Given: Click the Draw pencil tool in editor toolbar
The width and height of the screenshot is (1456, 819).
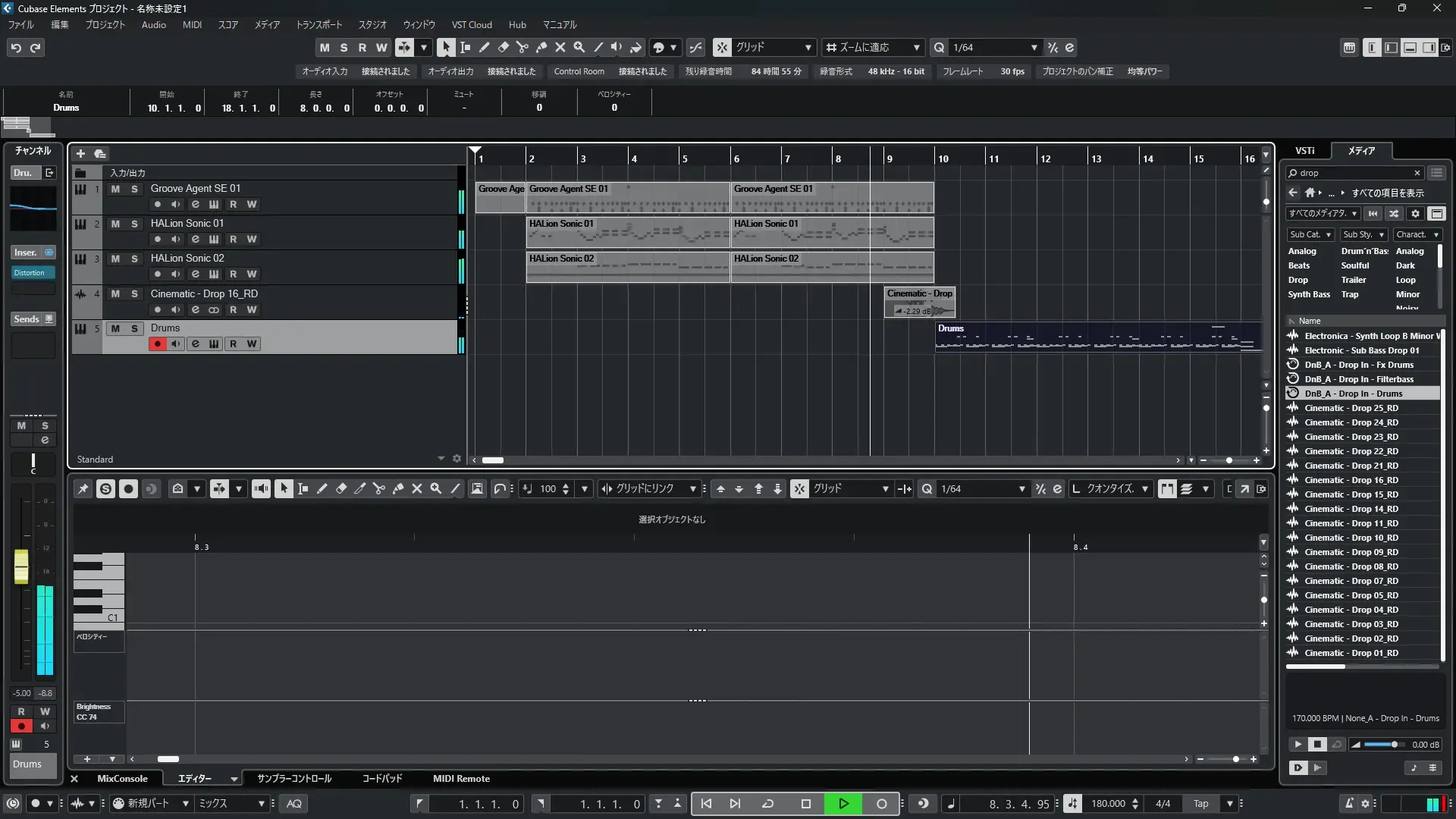Looking at the screenshot, I should tap(322, 489).
